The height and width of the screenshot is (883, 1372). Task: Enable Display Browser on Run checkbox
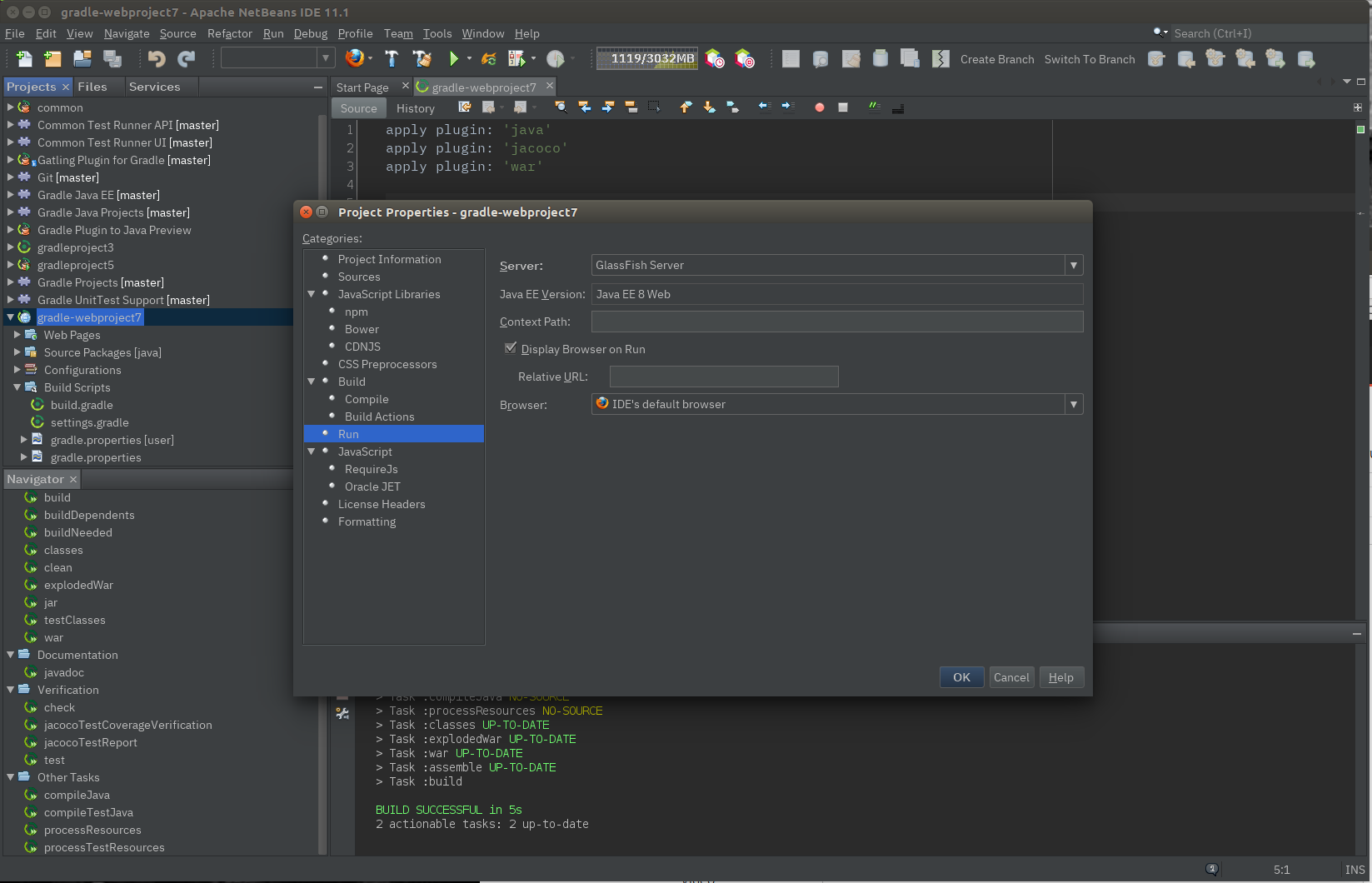point(511,348)
